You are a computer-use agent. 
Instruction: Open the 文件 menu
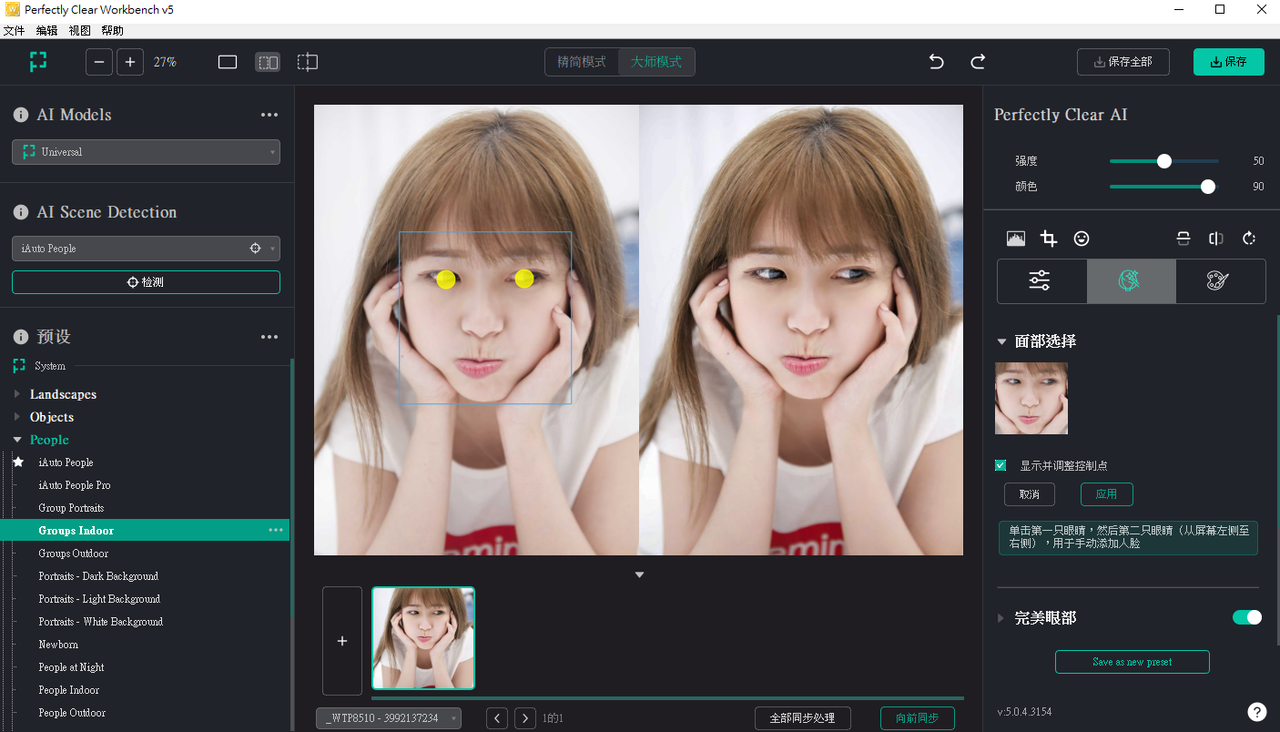click(x=14, y=31)
